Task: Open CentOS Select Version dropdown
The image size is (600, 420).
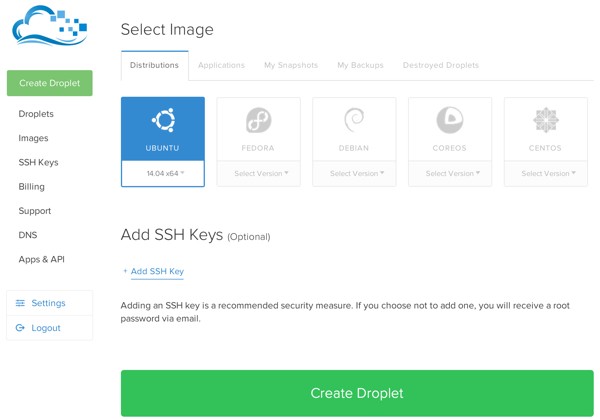Action: point(546,173)
